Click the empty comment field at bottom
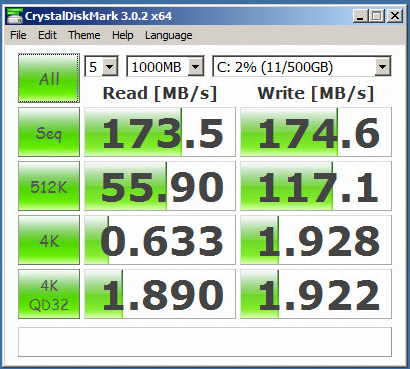The image size is (410, 369). [205, 342]
